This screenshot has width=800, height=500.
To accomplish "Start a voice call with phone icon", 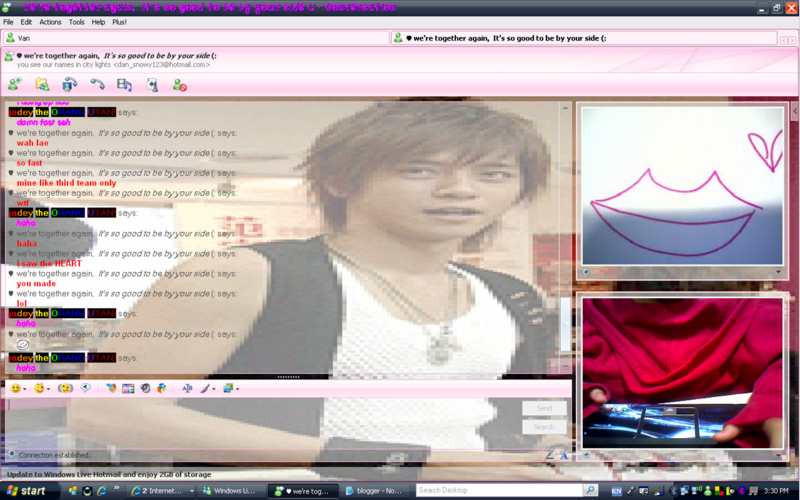I will click(97, 84).
